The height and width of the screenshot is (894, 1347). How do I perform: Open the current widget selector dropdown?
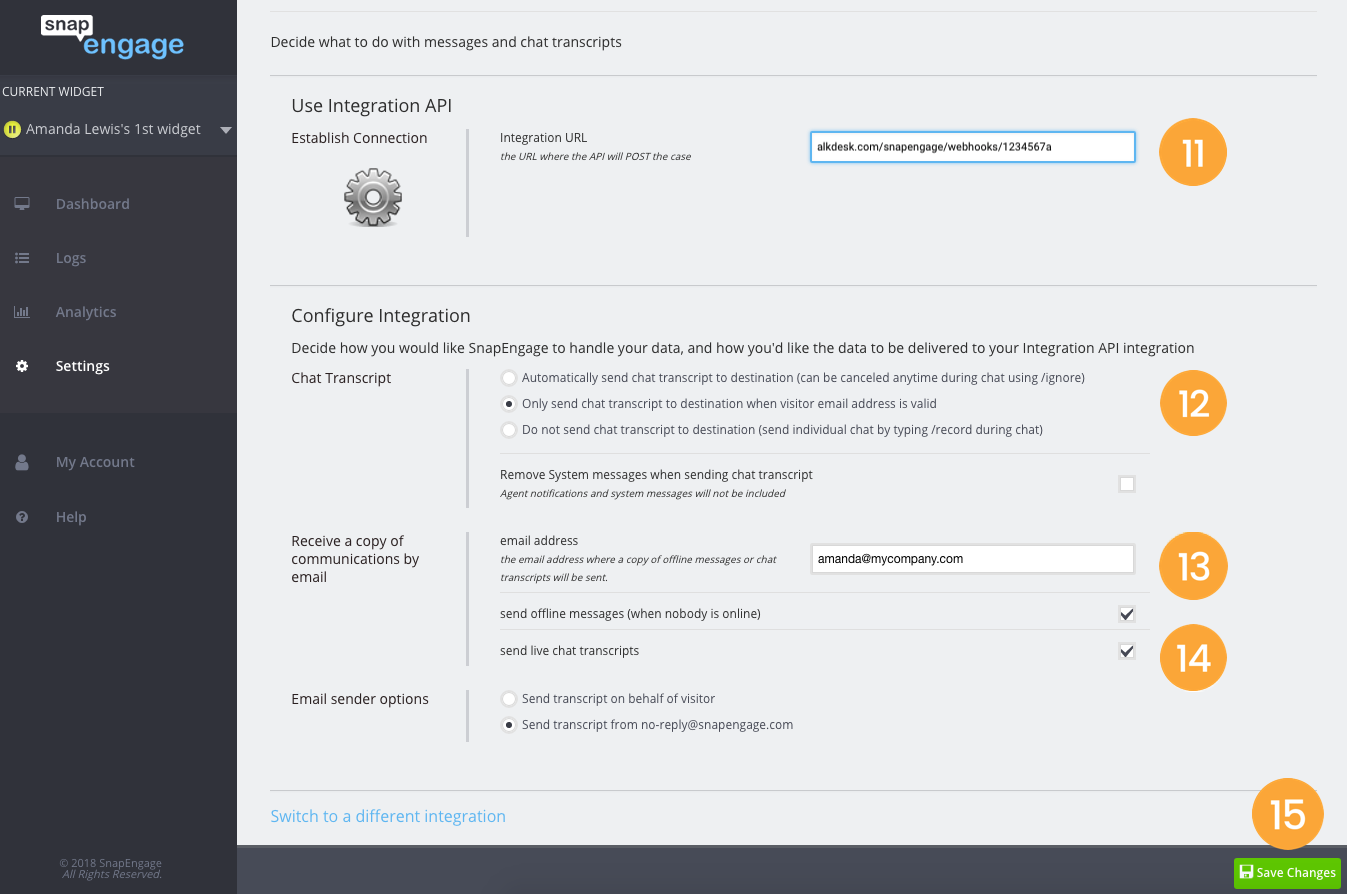[x=226, y=128]
